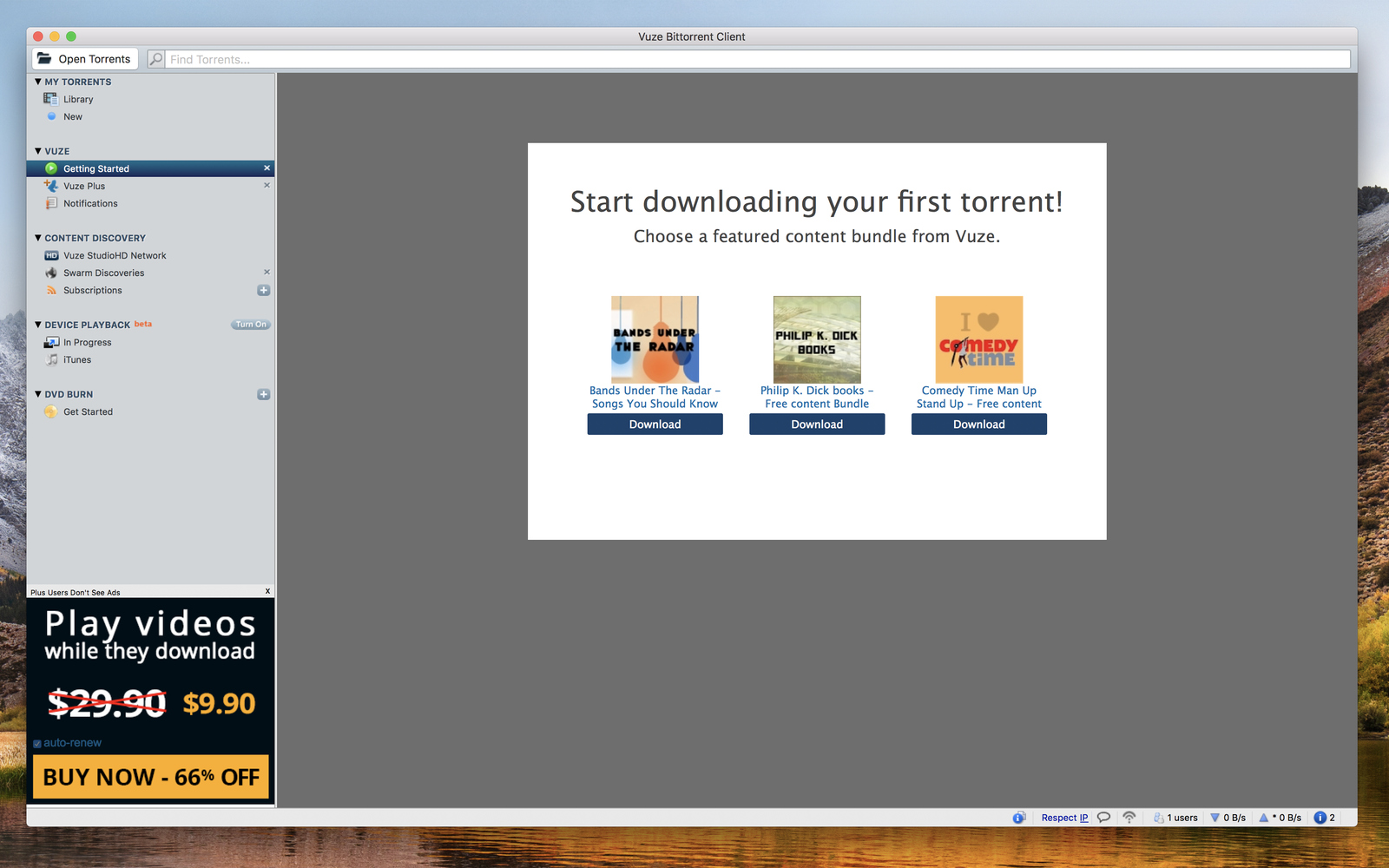The height and width of the screenshot is (868, 1389).
Task: Click the Comedy Time bundle thumbnail
Action: [978, 339]
